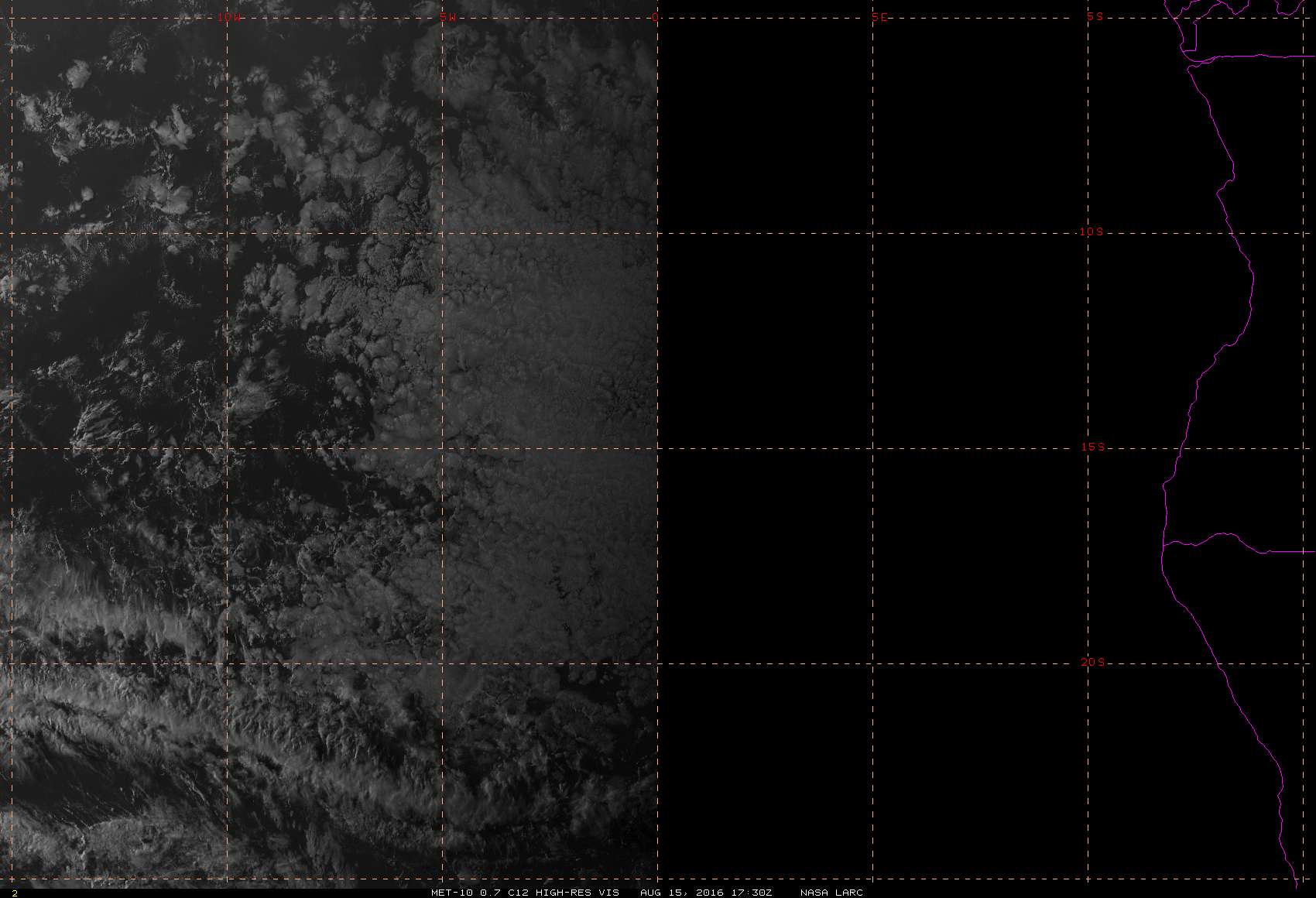Screen dimensions: 1316x898
Task: Select the 0 degree longitude label
Action: pos(656,17)
